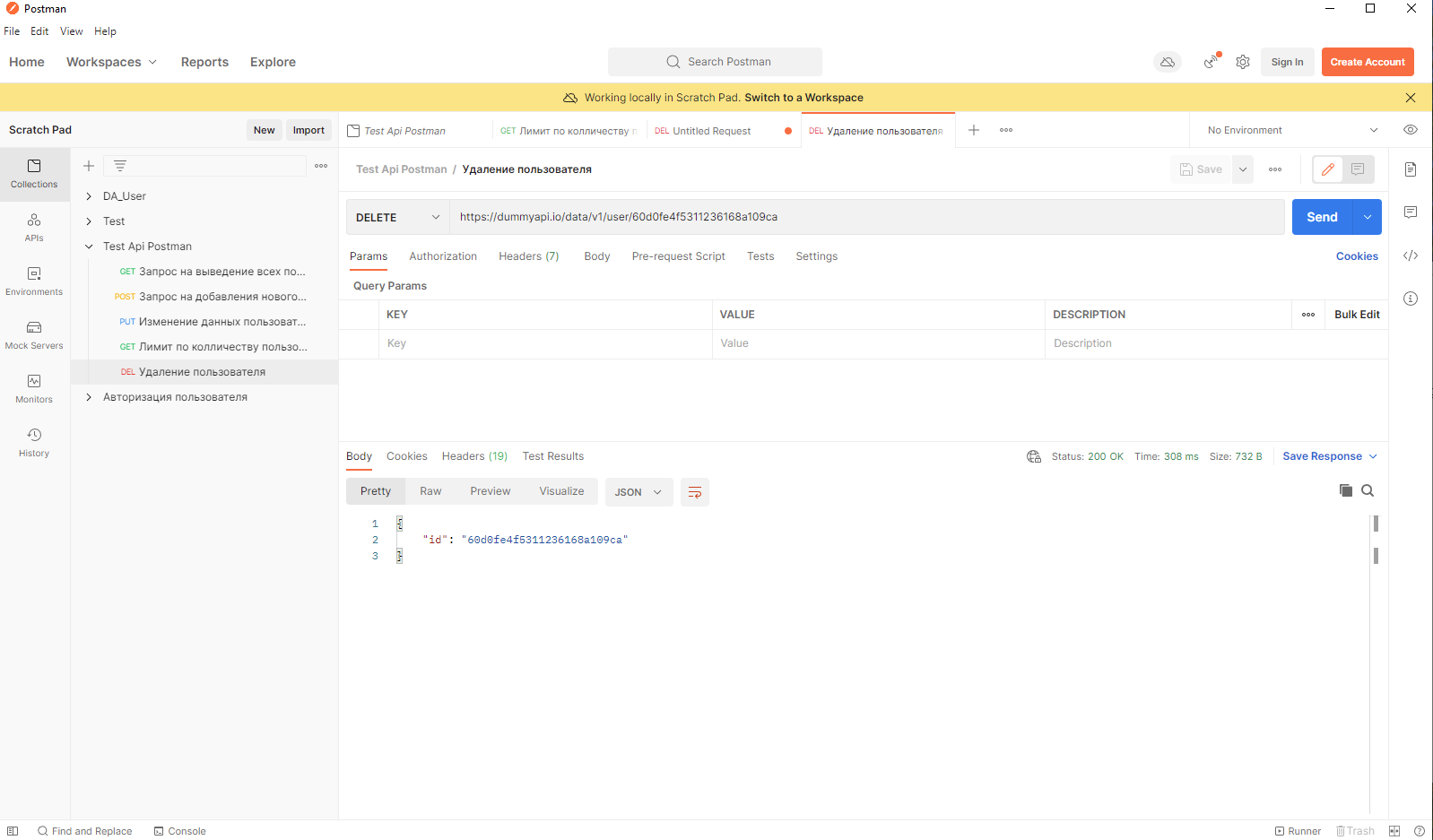Open the code snippet icon
Screen dimensions: 1433x840
(1411, 255)
